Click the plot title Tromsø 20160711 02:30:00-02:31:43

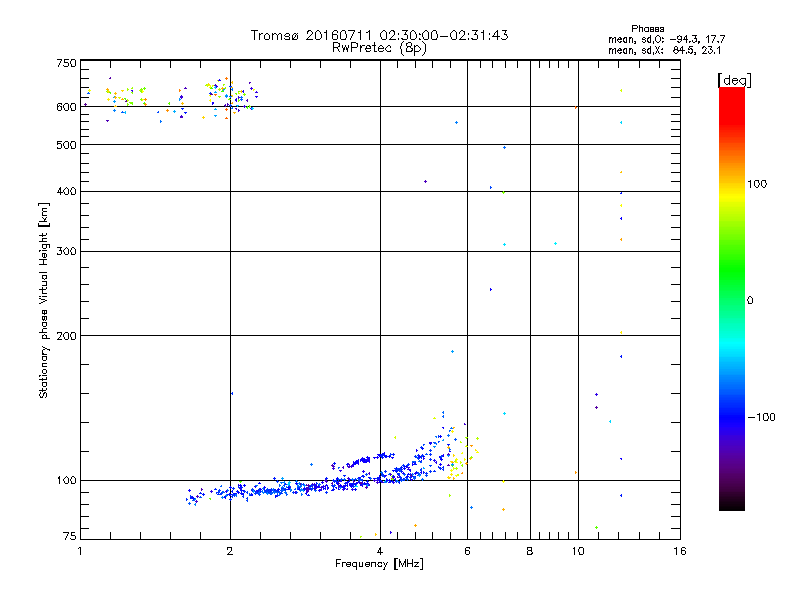[x=379, y=35]
